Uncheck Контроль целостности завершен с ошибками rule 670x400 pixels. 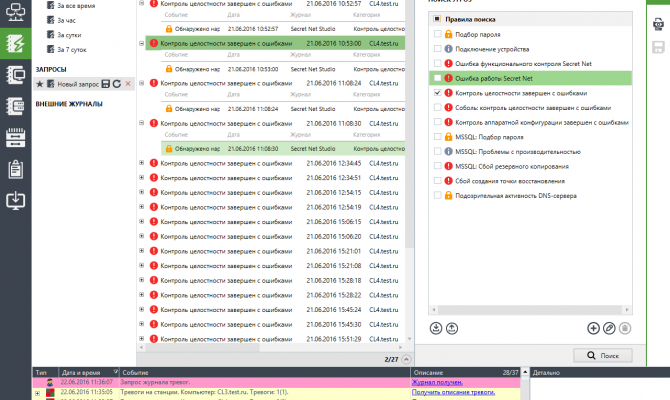tap(437, 92)
